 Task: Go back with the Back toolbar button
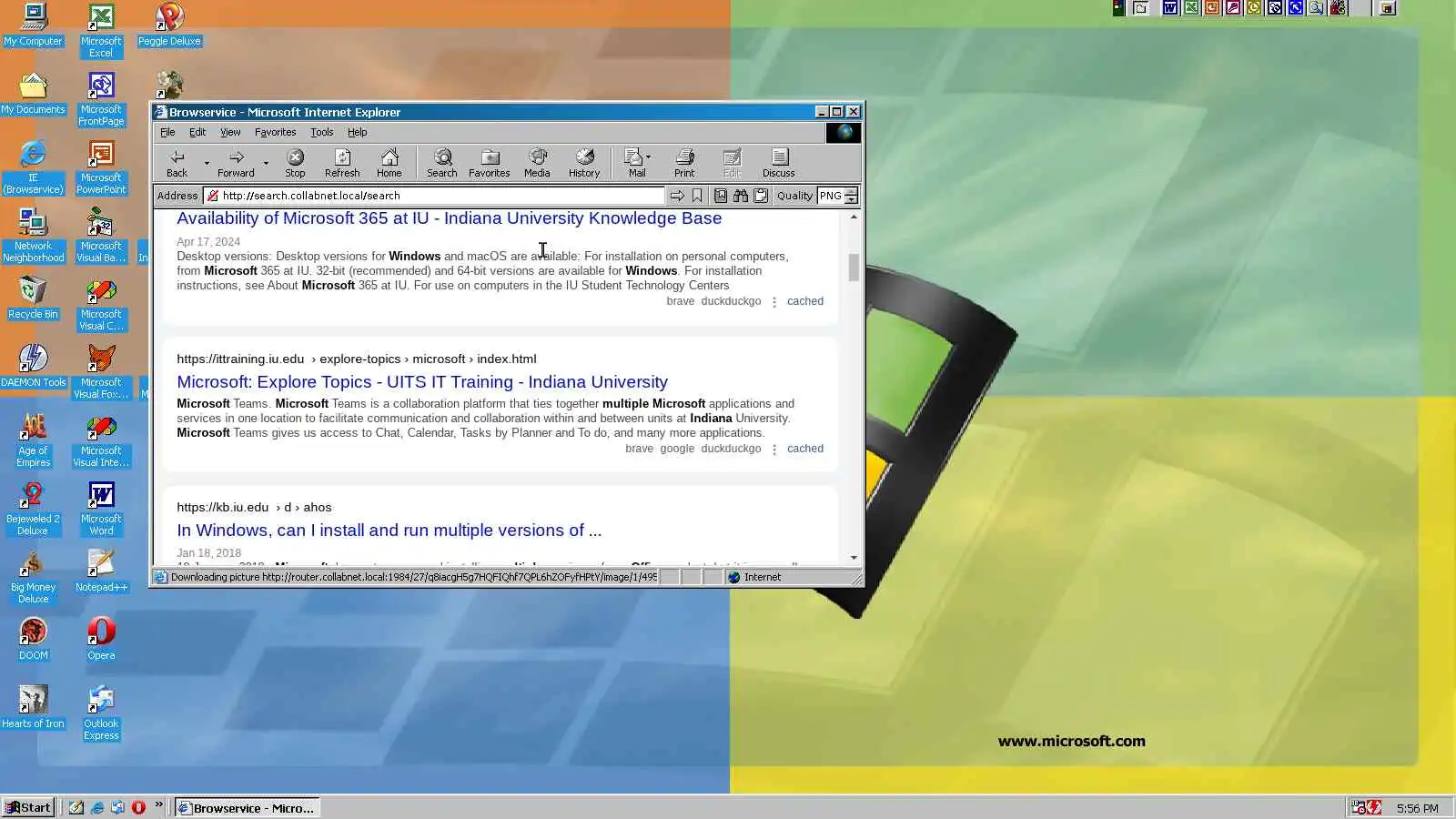click(x=177, y=163)
